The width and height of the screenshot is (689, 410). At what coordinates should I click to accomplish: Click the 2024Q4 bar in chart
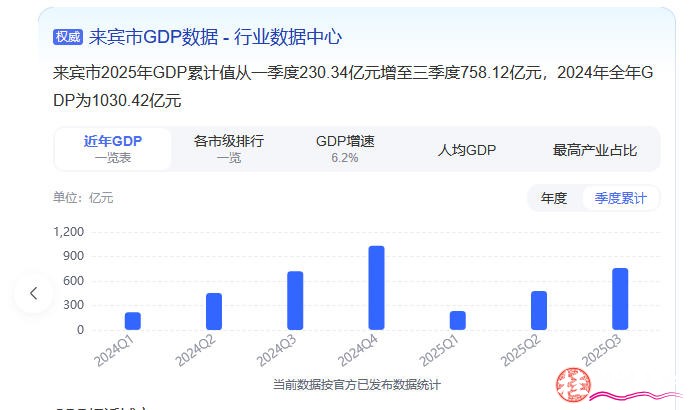(376, 287)
